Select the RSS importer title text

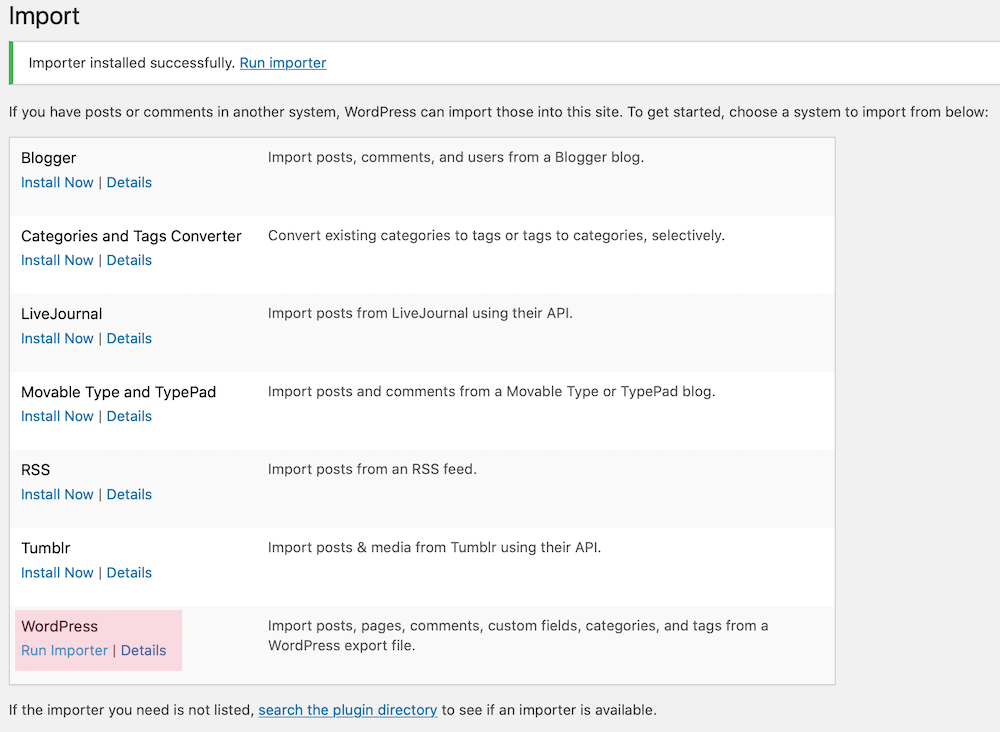pos(35,470)
